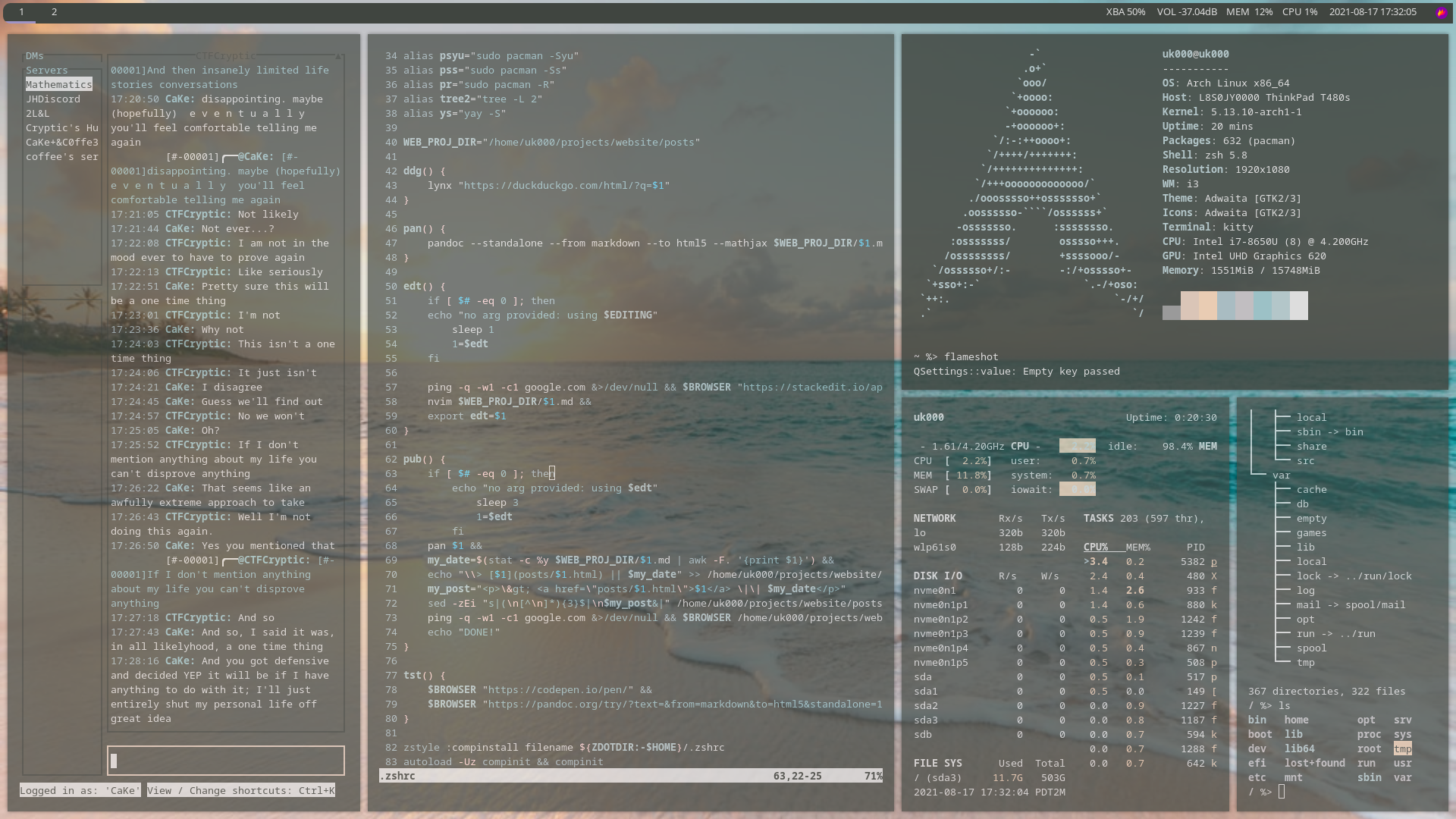Click the pub() function definition line
The image size is (1456, 819).
pos(425,460)
